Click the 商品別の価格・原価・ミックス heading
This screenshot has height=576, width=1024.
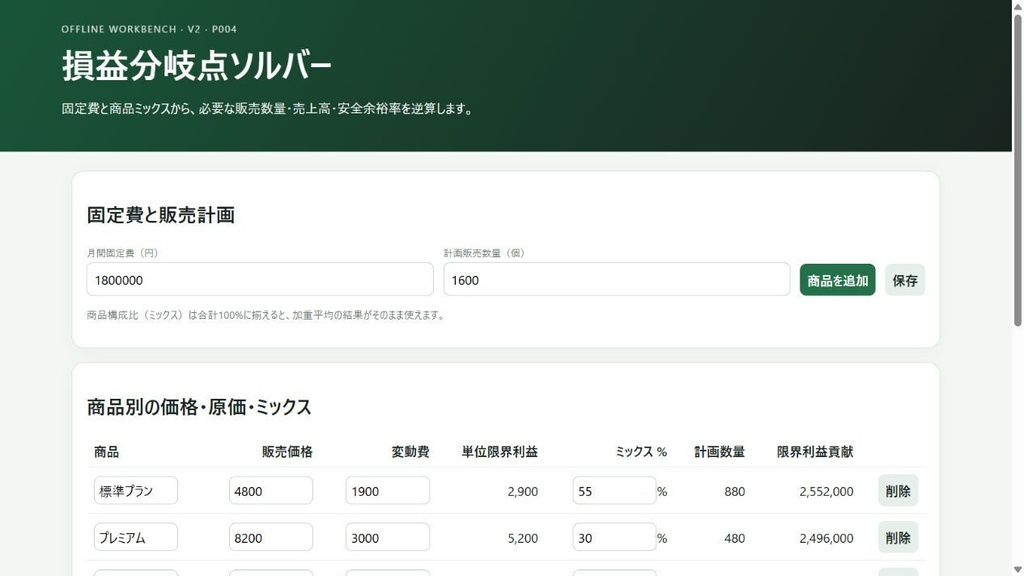(199, 407)
